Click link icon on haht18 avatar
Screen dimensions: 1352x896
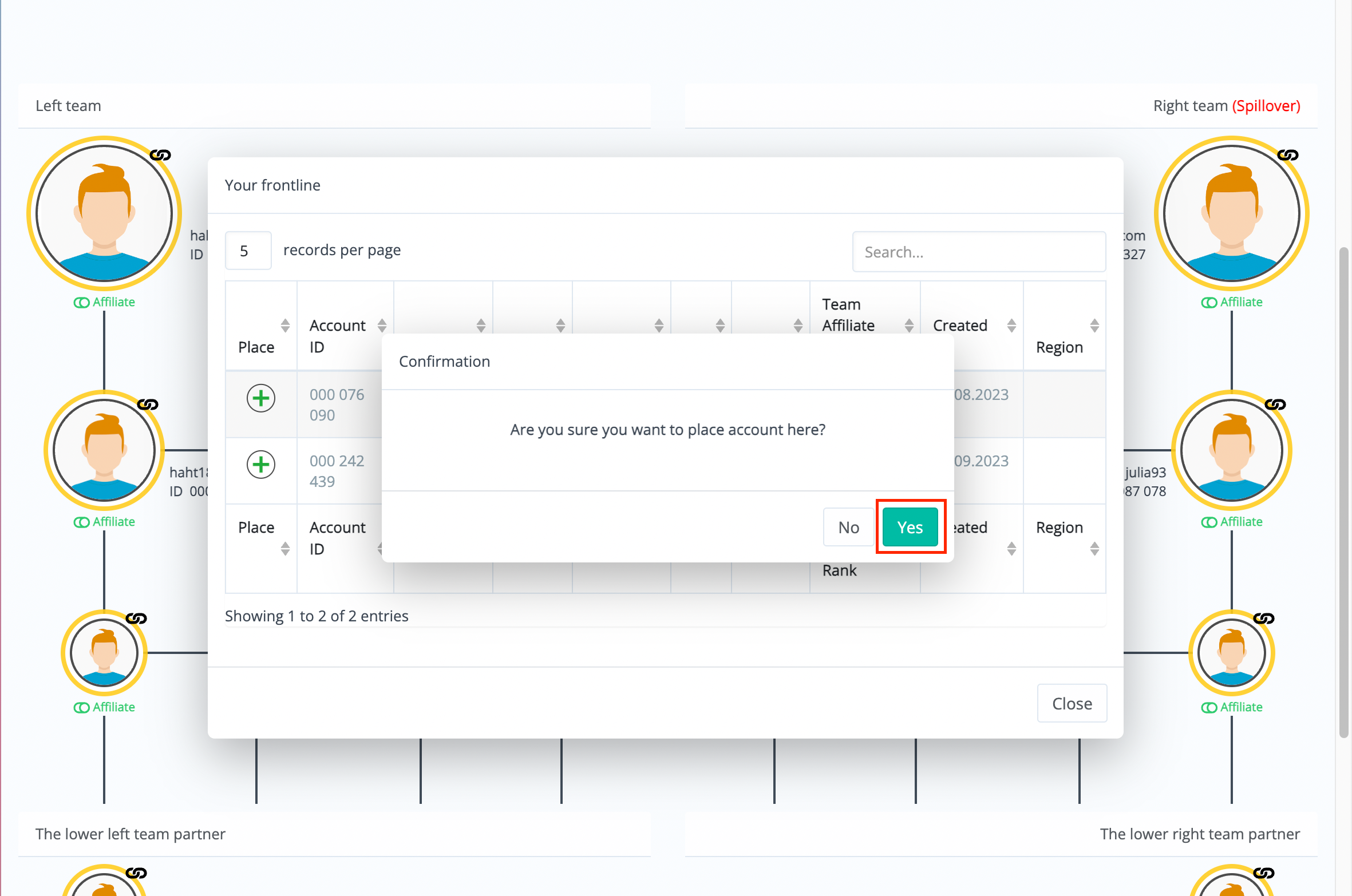[148, 405]
